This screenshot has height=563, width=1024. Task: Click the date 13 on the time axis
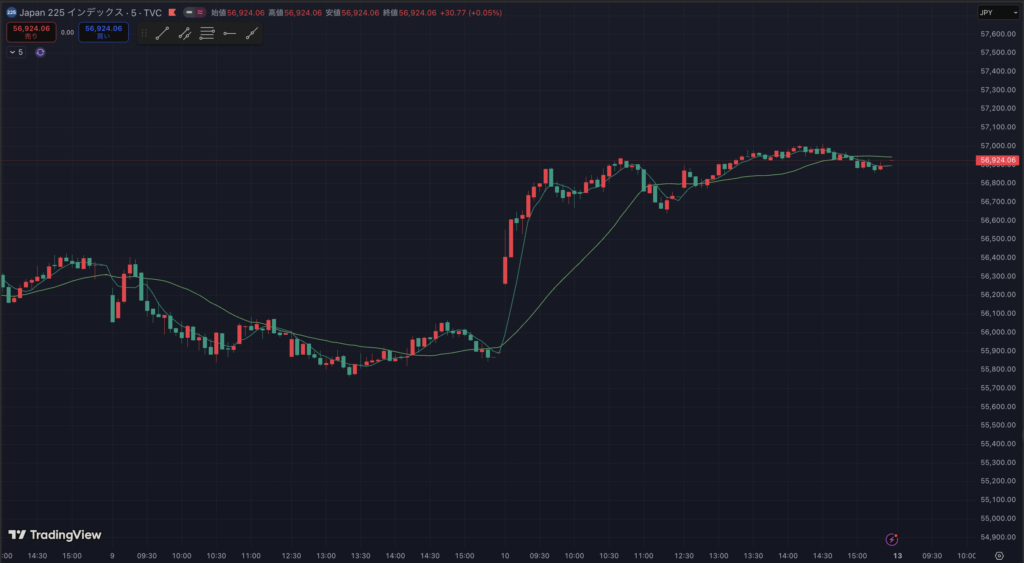(897, 555)
